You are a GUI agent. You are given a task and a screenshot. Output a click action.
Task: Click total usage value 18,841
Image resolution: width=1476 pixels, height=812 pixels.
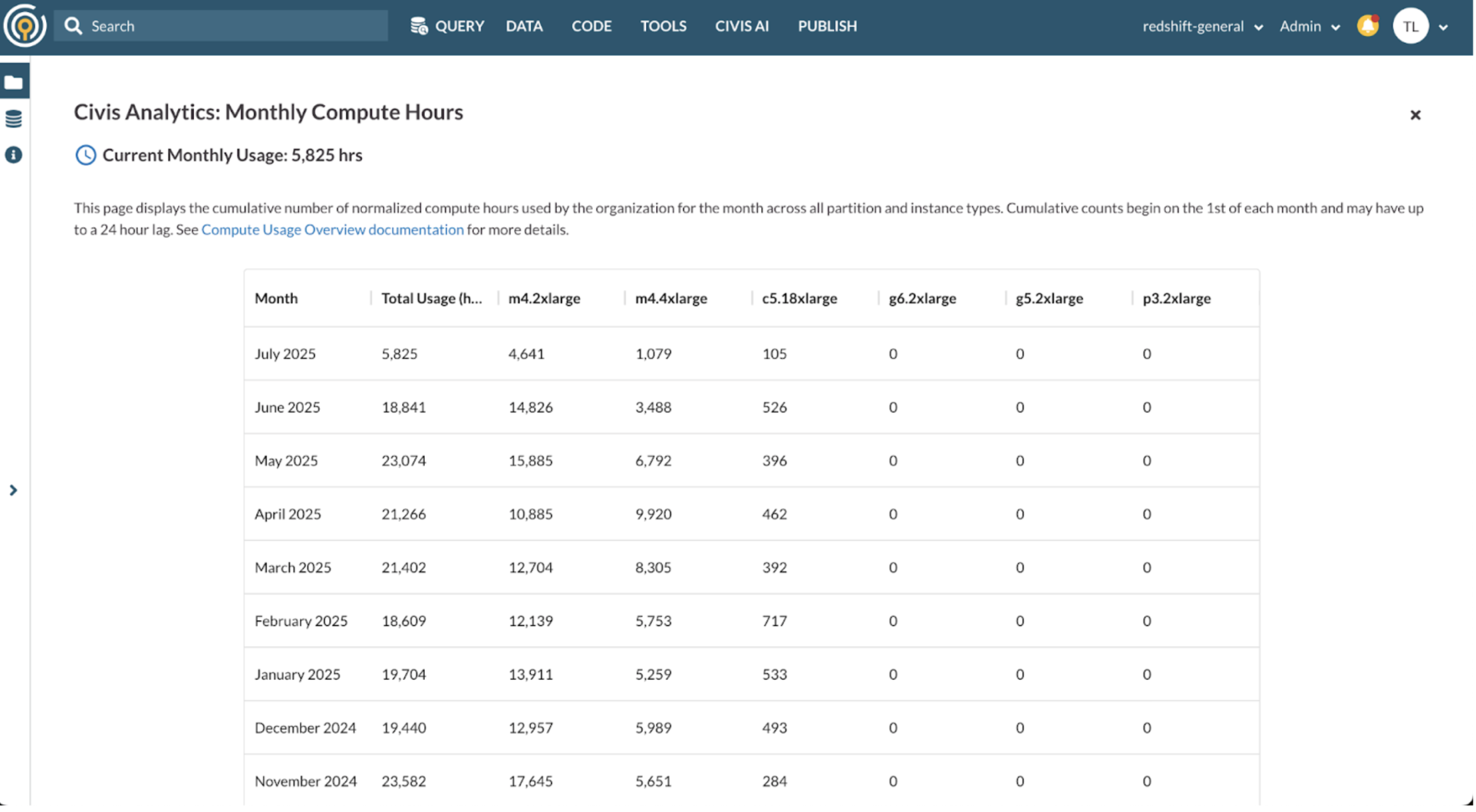click(403, 407)
